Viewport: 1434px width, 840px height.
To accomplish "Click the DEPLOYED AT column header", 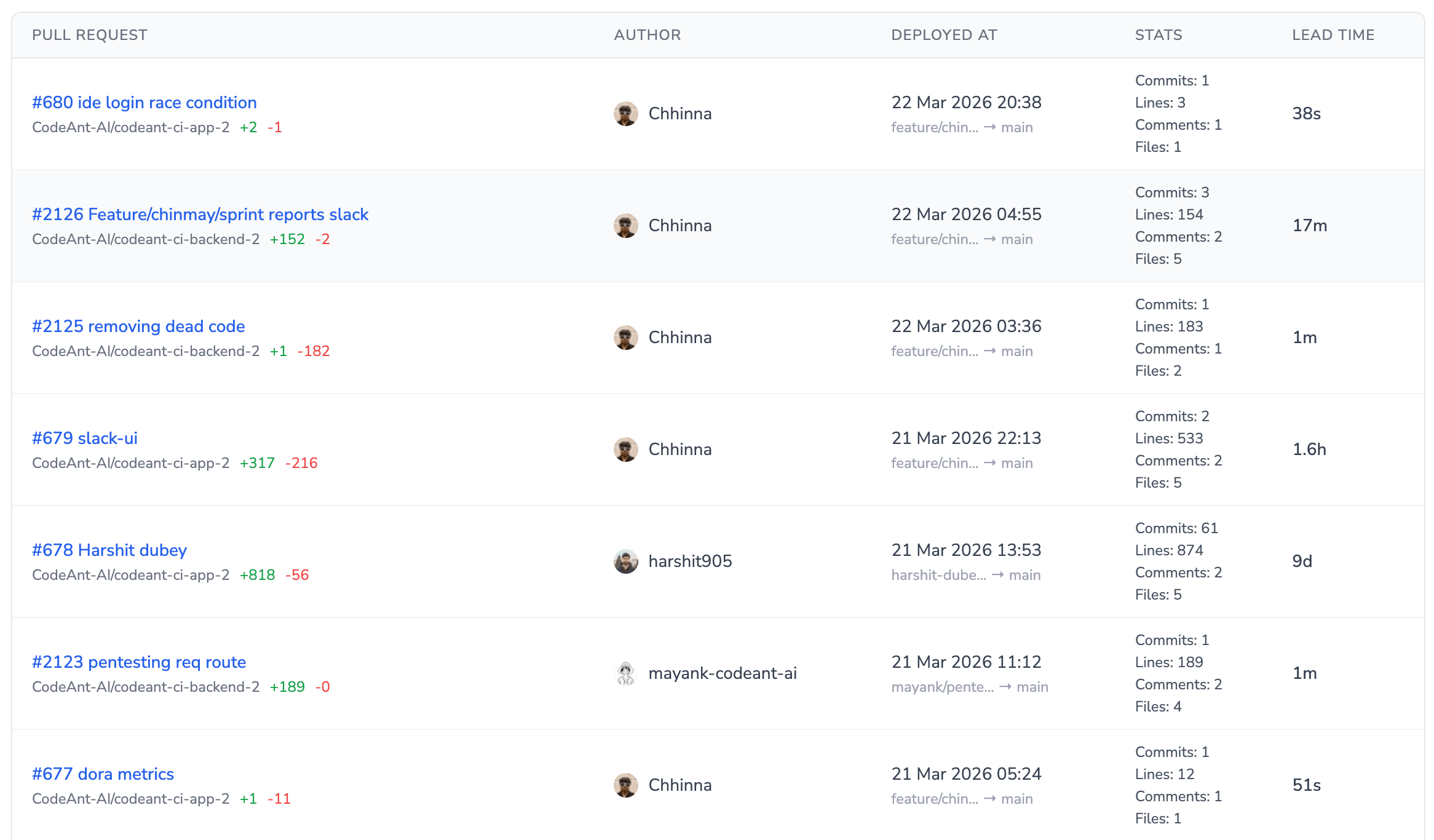I will coord(945,35).
